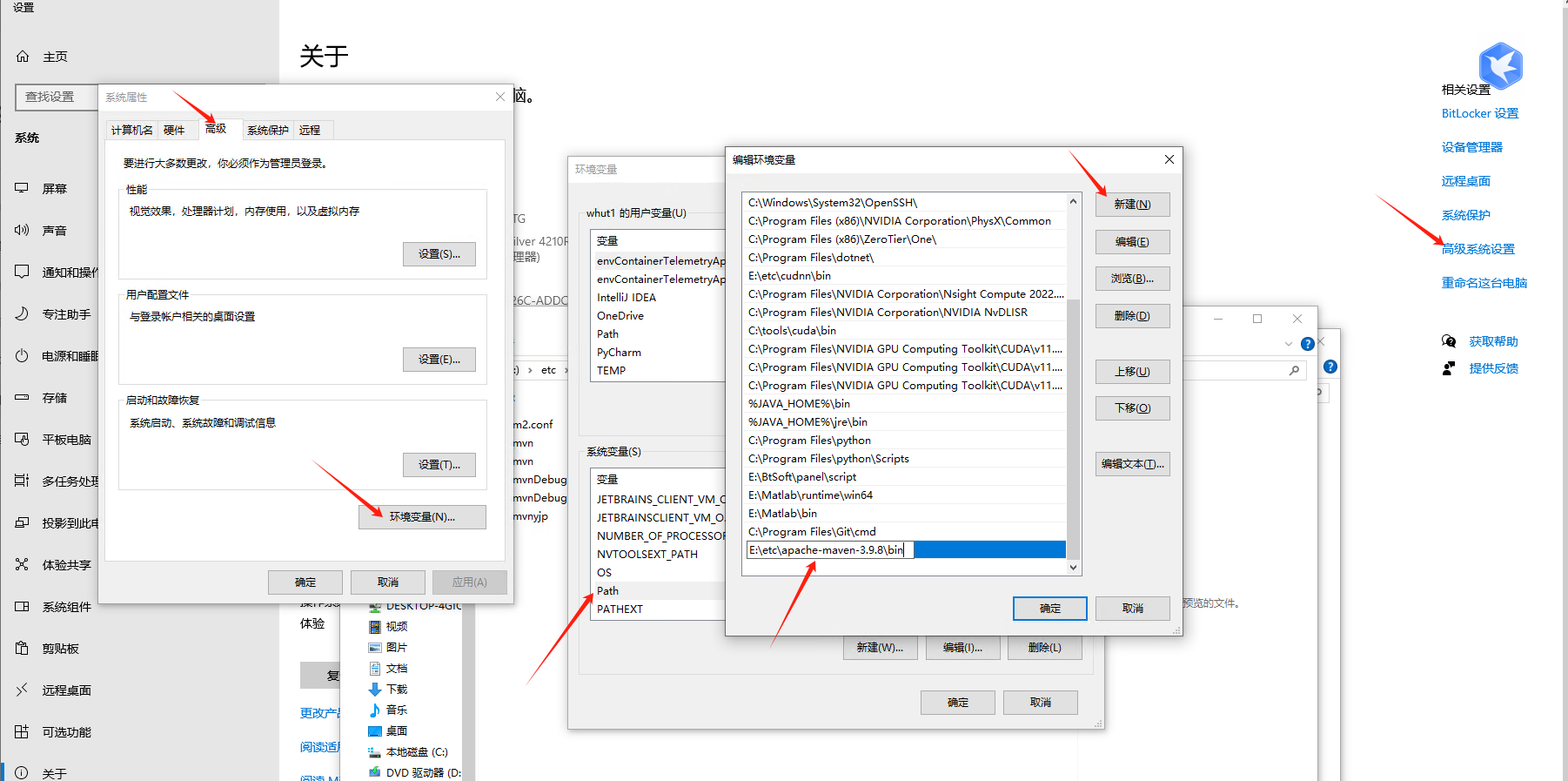Image resolution: width=1568 pixels, height=781 pixels.
Task: Click the blue help question-mark icon in Explorer
Action: point(1307,344)
